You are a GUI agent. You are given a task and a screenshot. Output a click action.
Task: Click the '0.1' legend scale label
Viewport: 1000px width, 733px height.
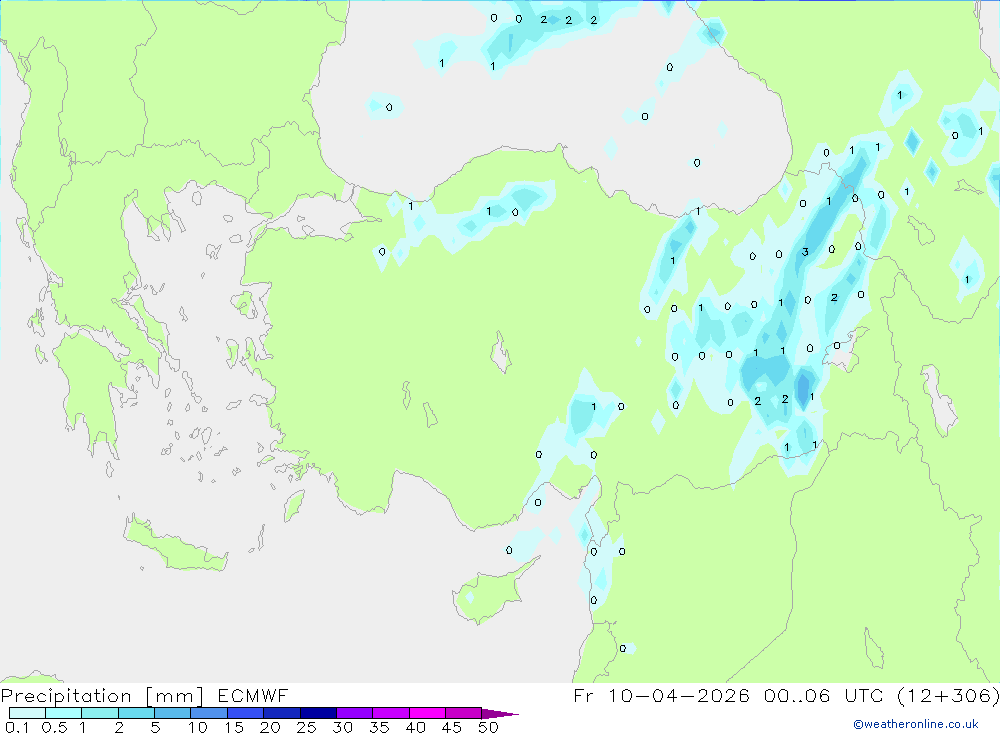tap(17, 727)
